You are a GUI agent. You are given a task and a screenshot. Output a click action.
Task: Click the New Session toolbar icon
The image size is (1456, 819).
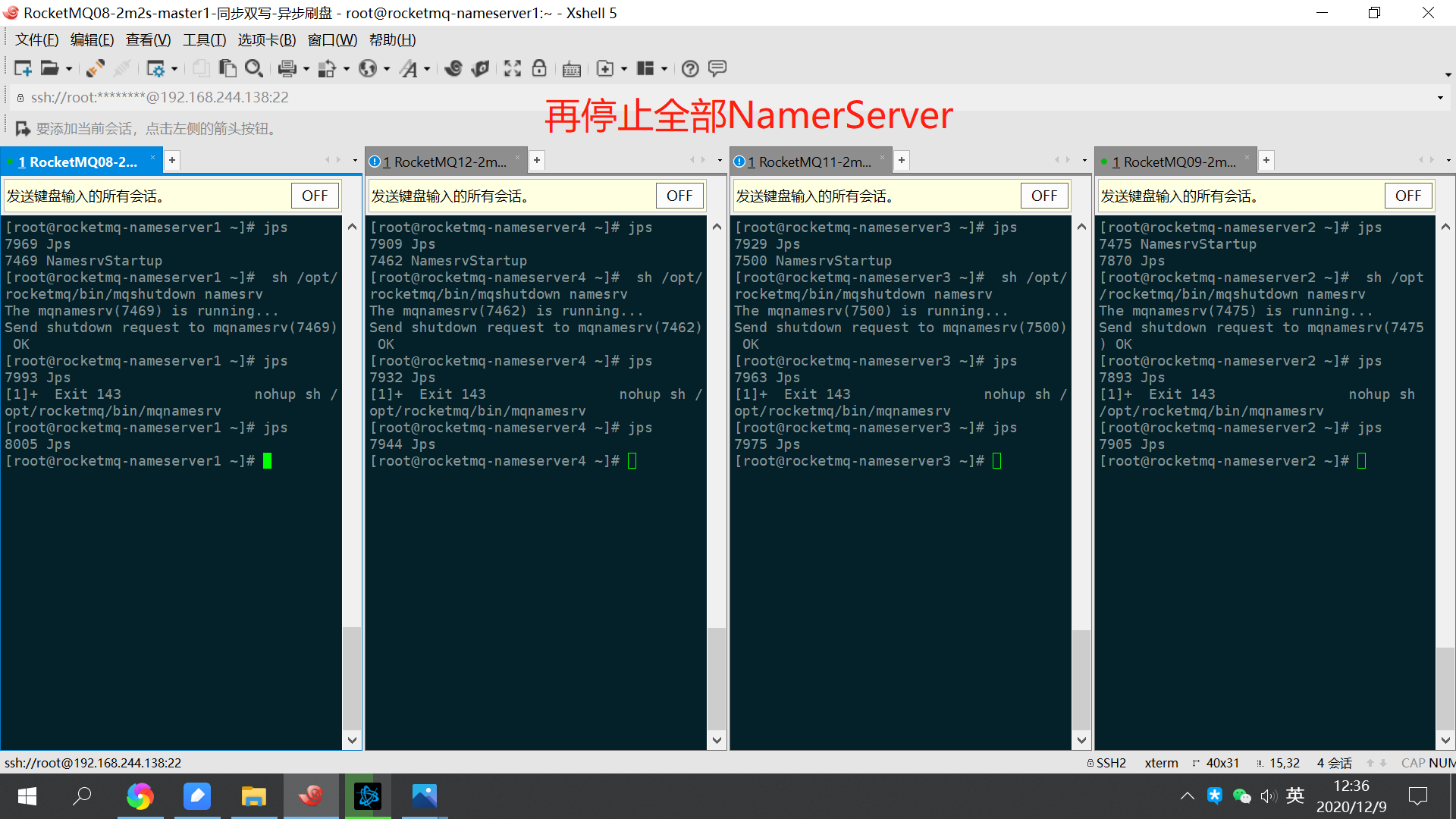coord(23,68)
